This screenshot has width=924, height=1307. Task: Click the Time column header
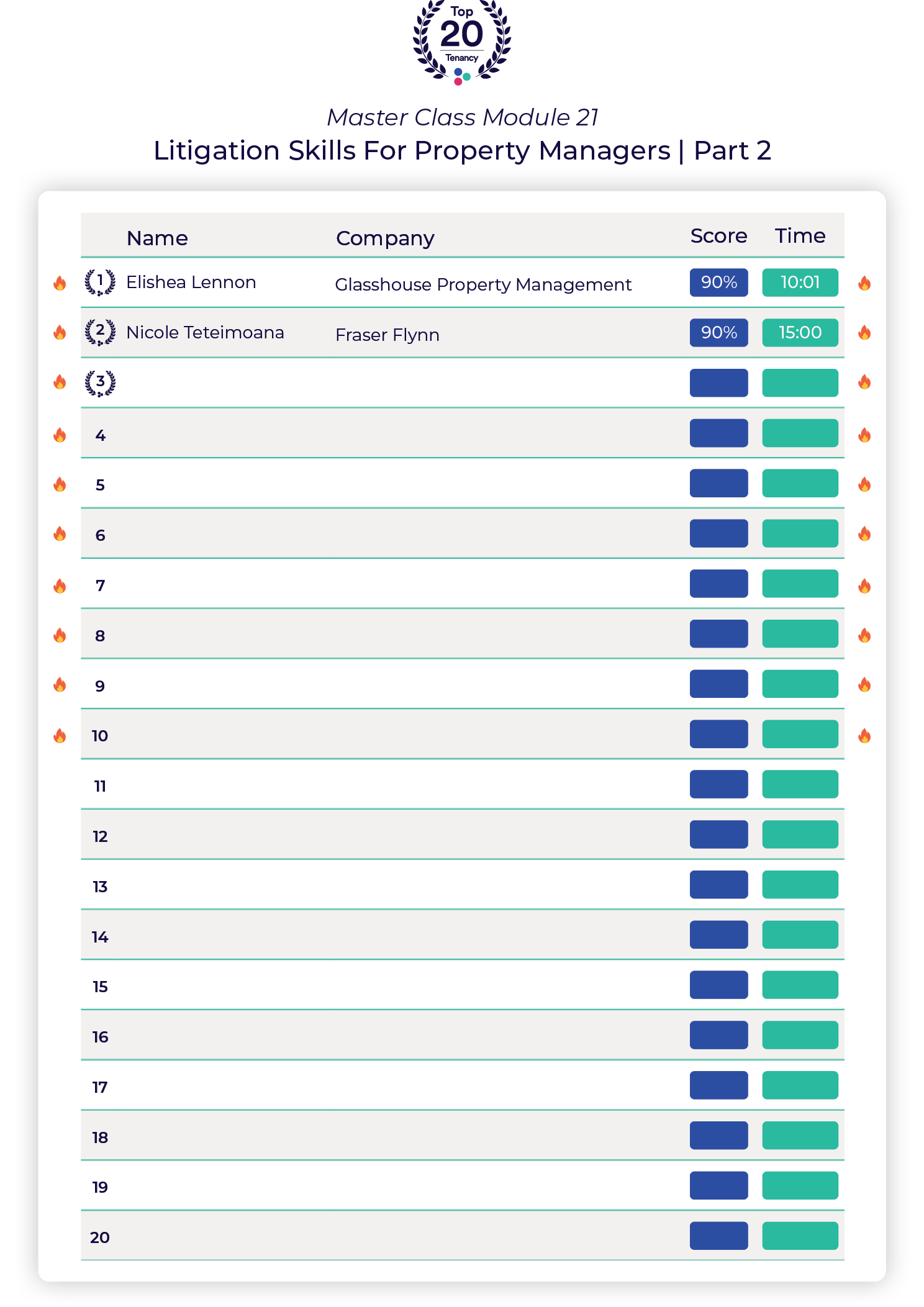800,236
